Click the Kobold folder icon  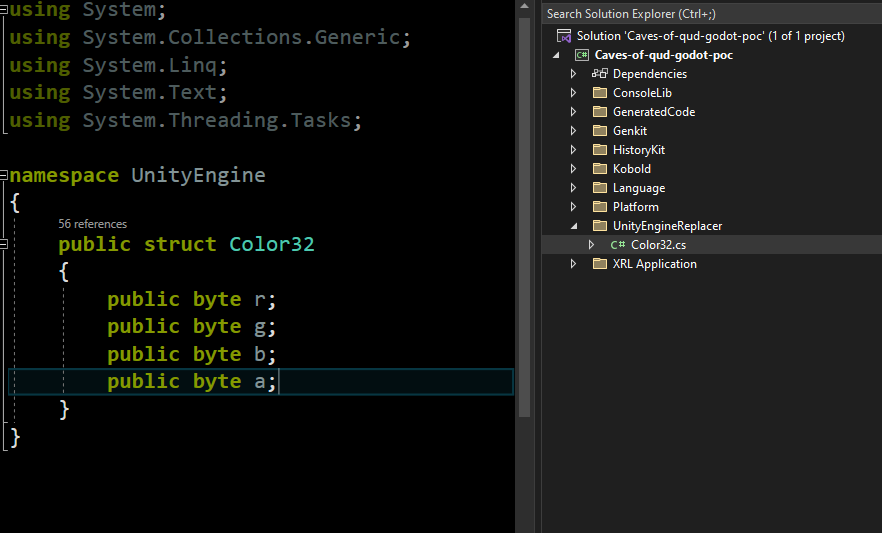coord(600,169)
